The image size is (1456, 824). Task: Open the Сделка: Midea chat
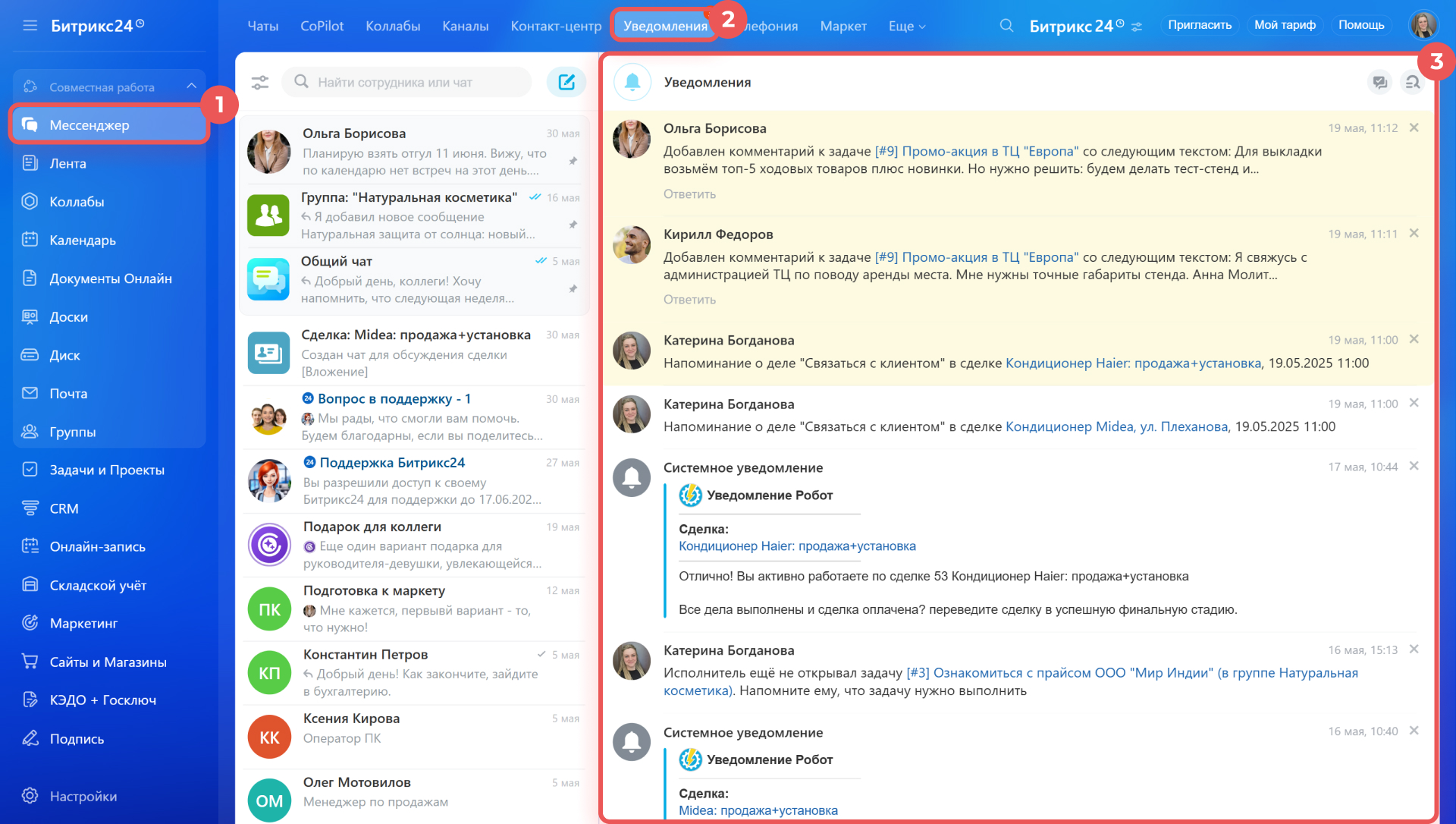click(x=414, y=353)
